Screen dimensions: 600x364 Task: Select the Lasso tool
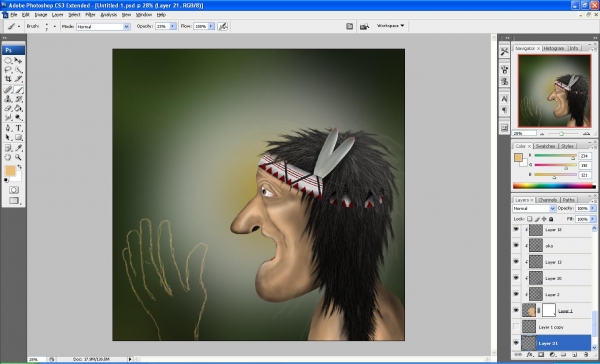pyautogui.click(x=8, y=70)
